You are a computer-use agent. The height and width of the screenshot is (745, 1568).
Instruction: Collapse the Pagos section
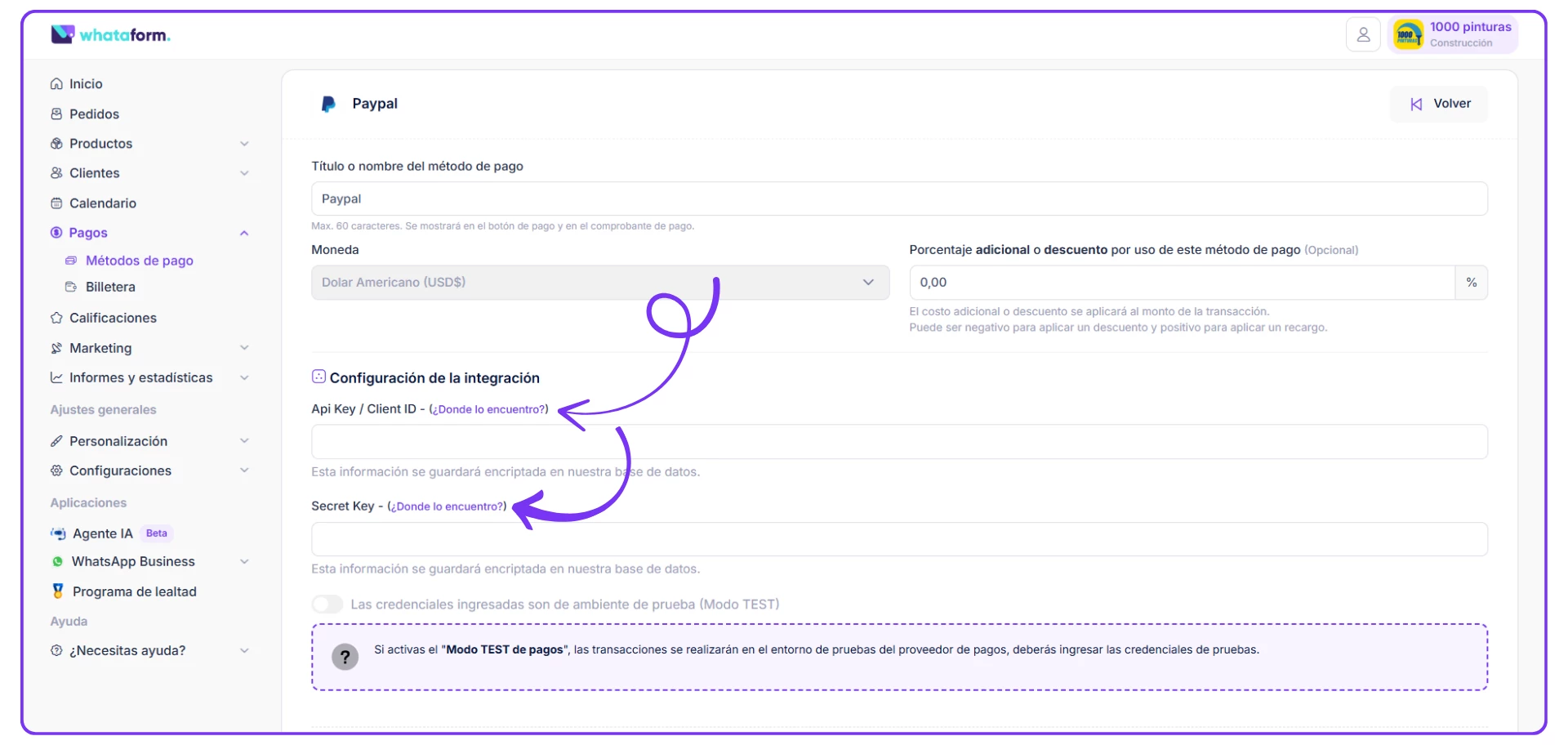(x=244, y=234)
